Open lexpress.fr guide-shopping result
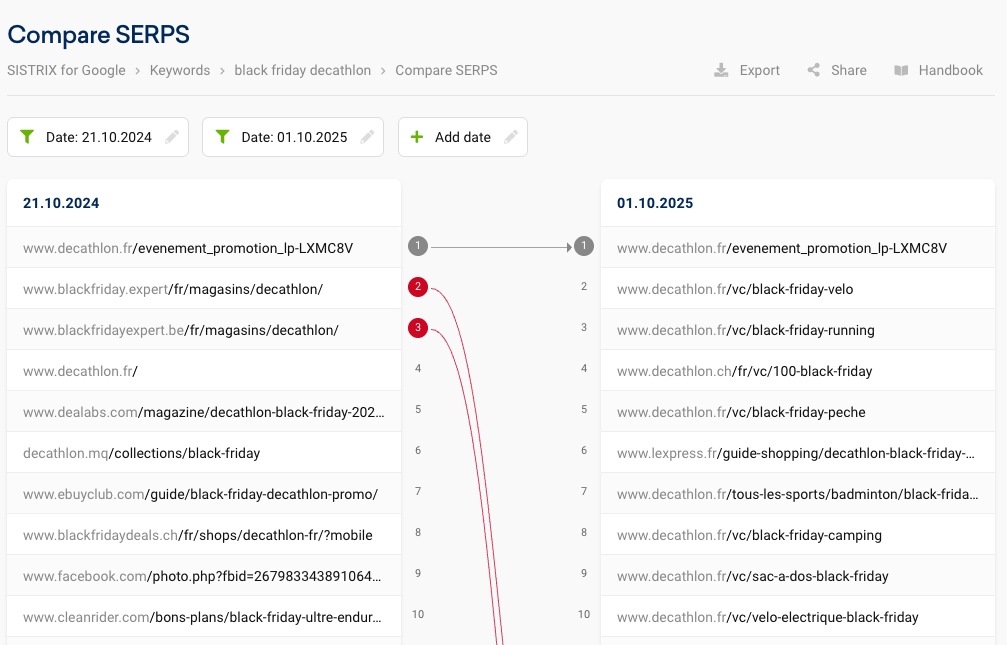This screenshot has width=1007, height=645. 795,453
